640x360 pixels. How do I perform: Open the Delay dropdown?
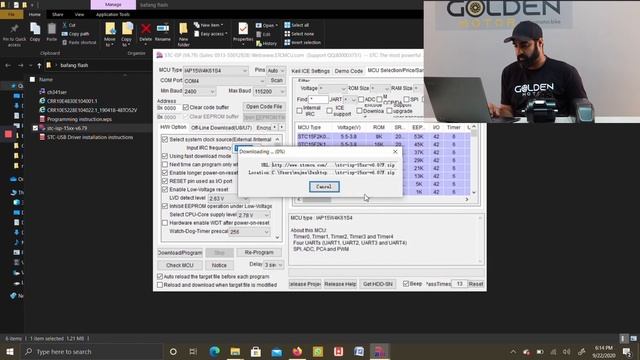273,265
